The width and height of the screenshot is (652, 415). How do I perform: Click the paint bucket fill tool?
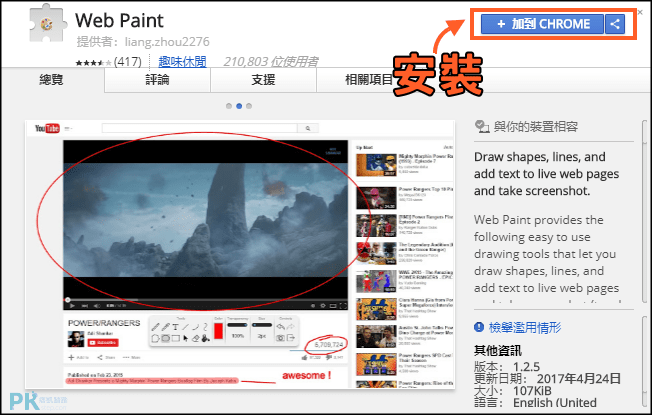point(205,338)
